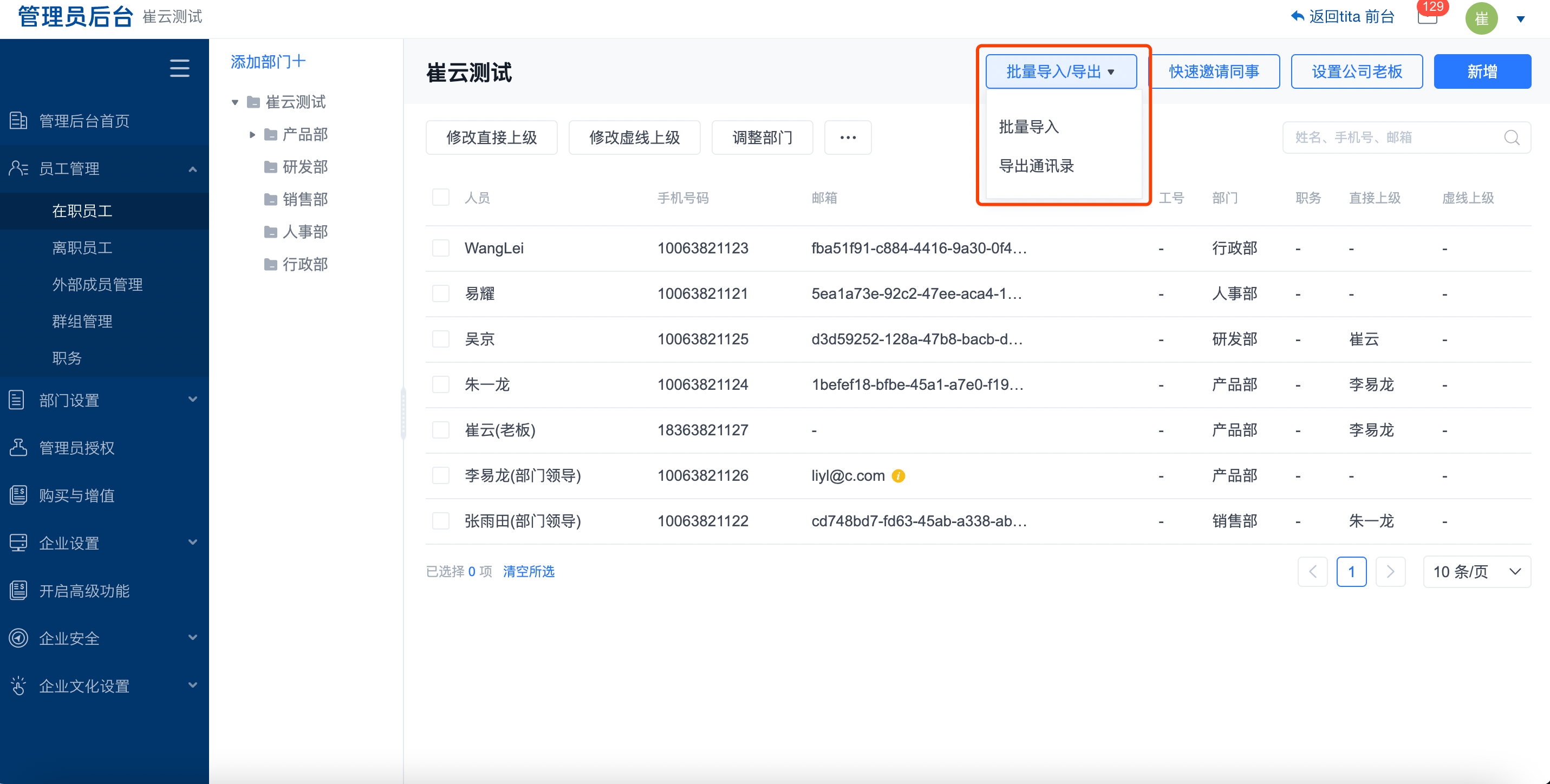The image size is (1550, 784).
Task: Go to the next page arrow
Action: 1390,571
